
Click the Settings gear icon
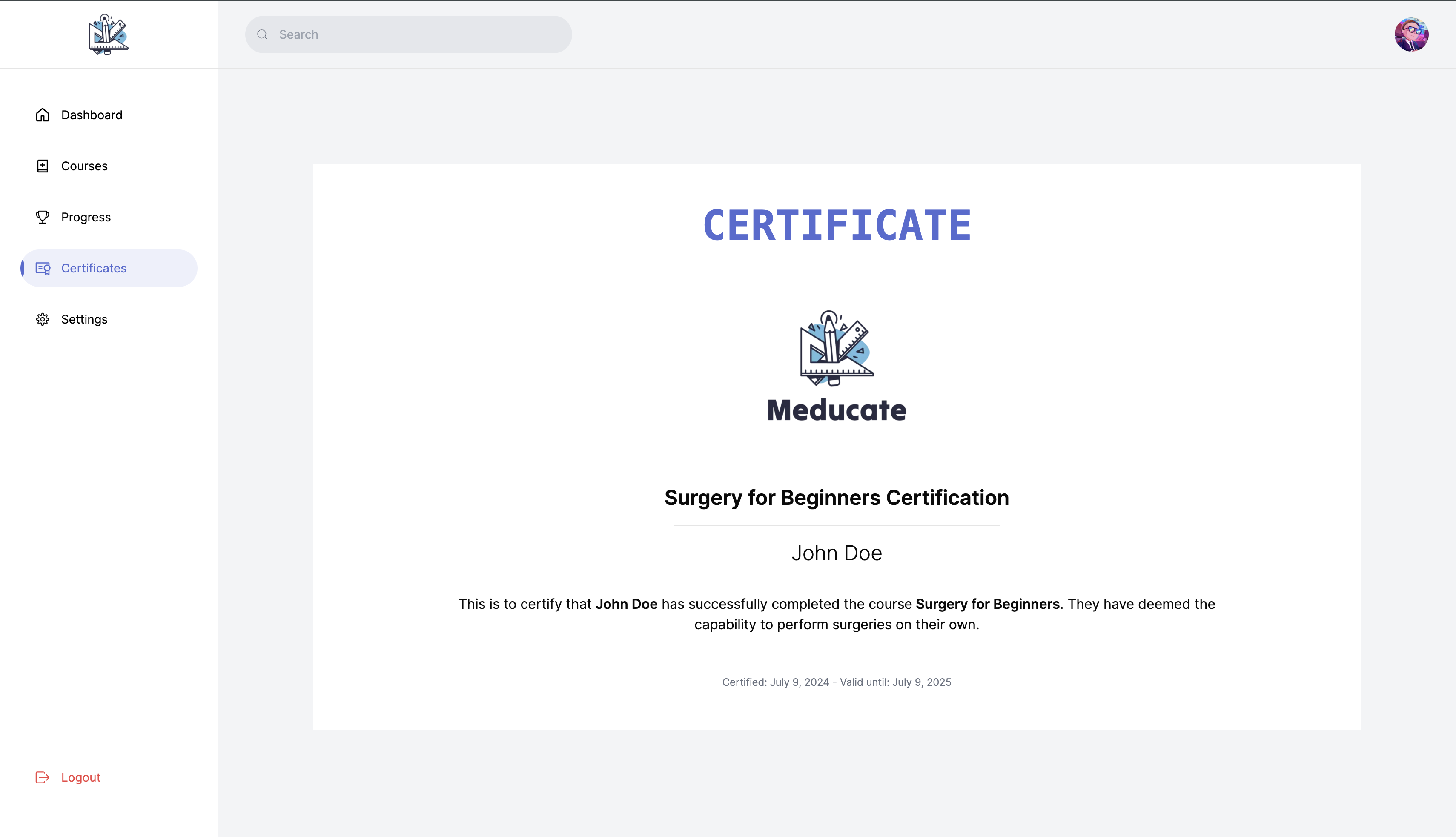(43, 320)
